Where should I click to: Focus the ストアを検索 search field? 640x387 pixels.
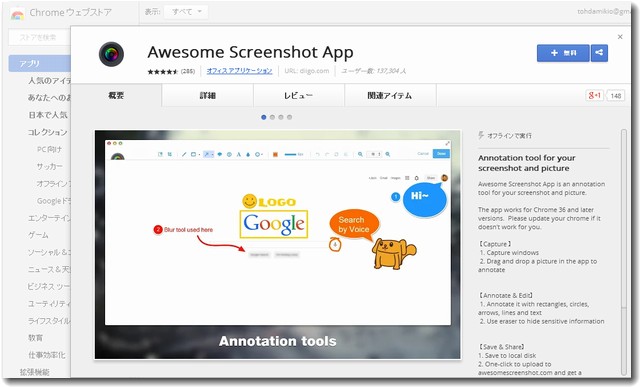click(39, 38)
